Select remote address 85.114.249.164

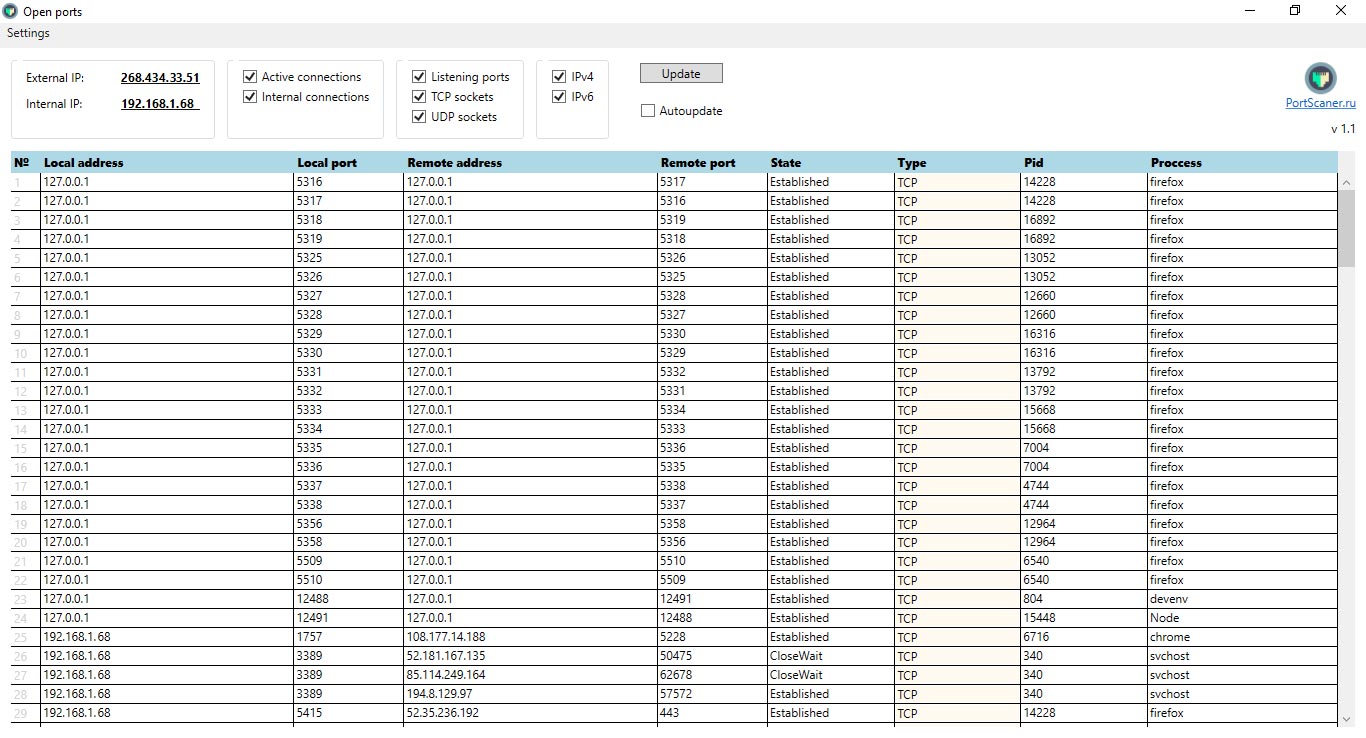pyautogui.click(x=530, y=675)
